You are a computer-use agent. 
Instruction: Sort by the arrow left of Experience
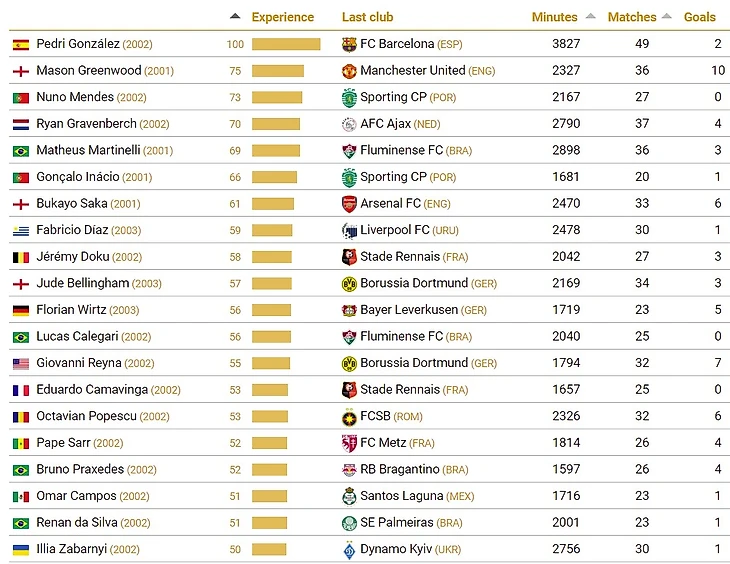(235, 16)
